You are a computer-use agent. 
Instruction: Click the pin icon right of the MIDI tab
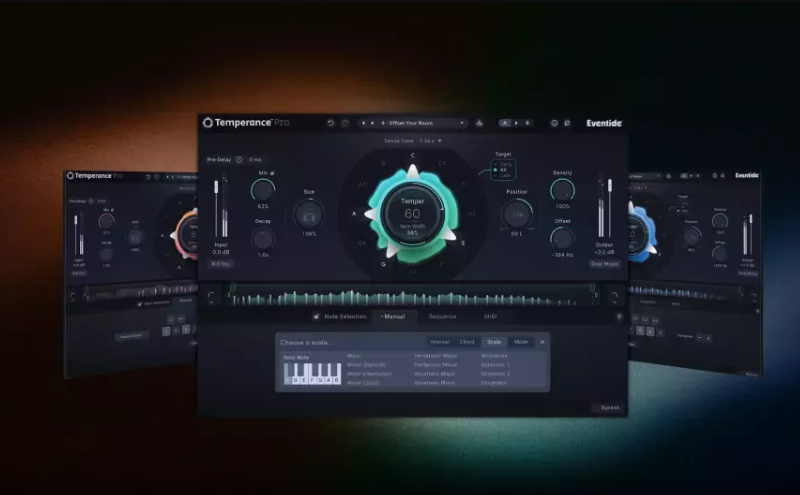click(x=619, y=317)
